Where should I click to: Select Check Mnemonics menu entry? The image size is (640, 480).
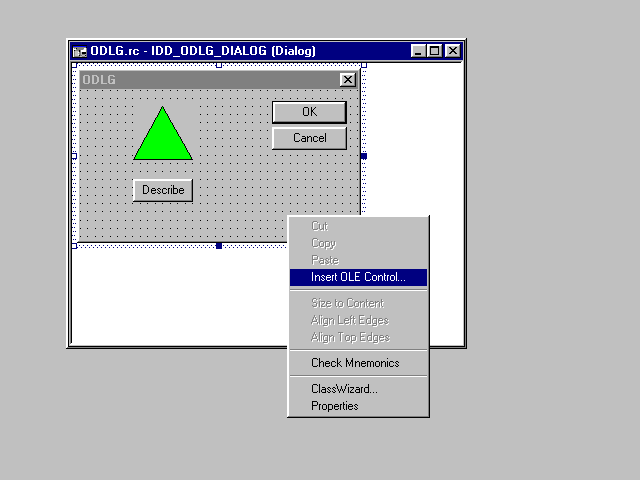(x=354, y=363)
